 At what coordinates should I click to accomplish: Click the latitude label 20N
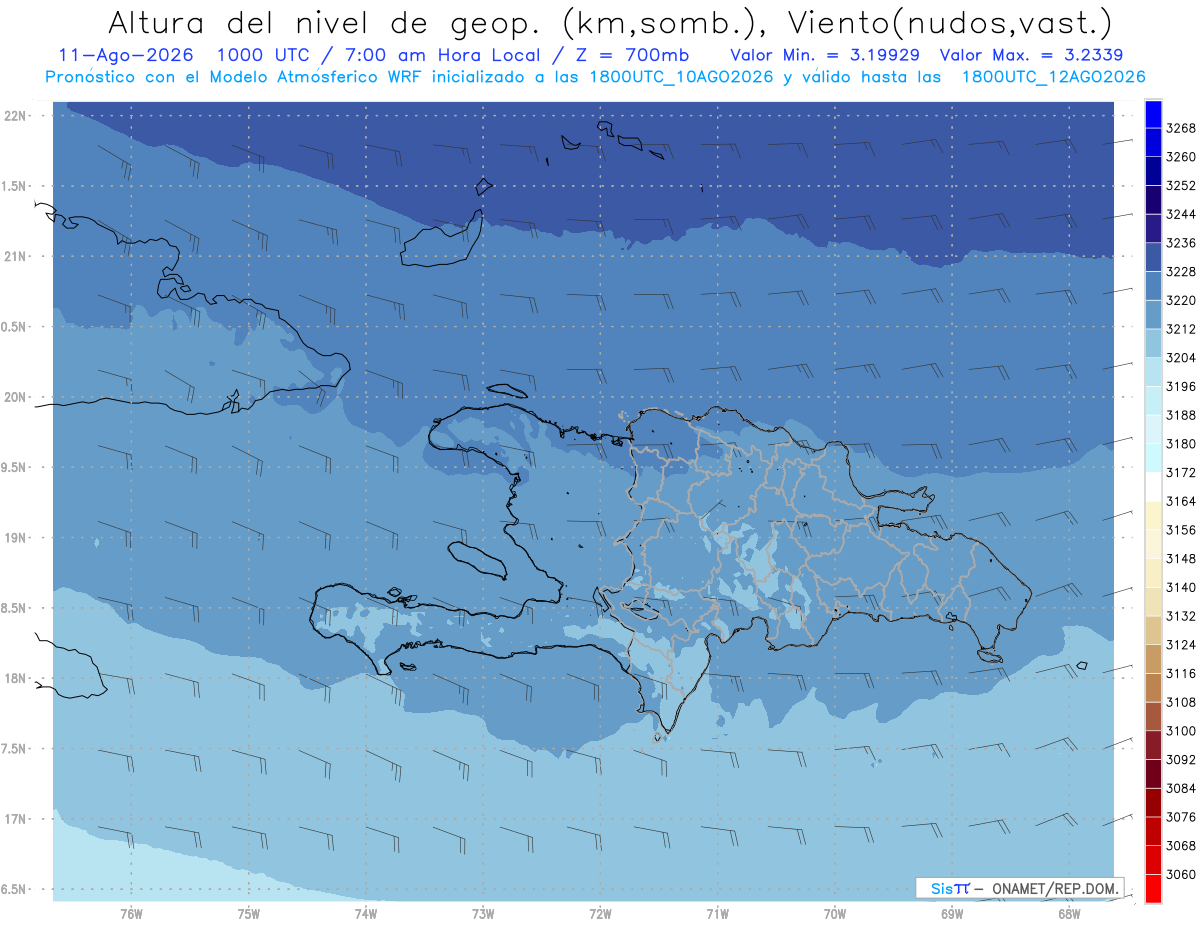coord(17,397)
